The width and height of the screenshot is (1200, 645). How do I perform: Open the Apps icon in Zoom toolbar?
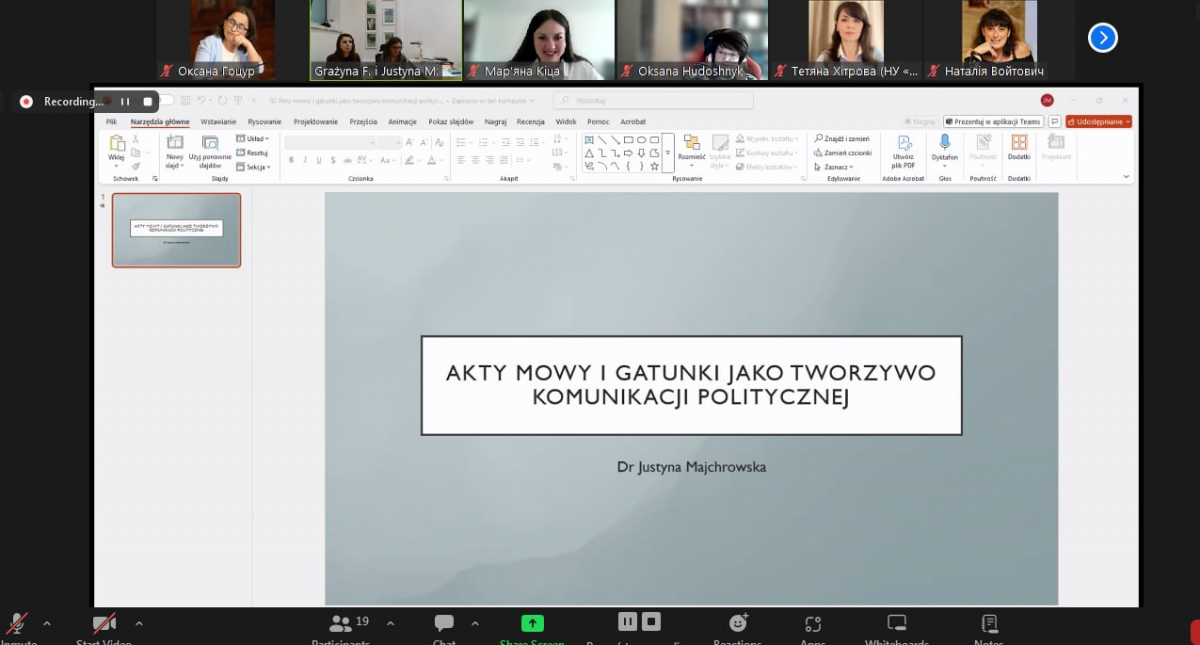tap(812, 624)
